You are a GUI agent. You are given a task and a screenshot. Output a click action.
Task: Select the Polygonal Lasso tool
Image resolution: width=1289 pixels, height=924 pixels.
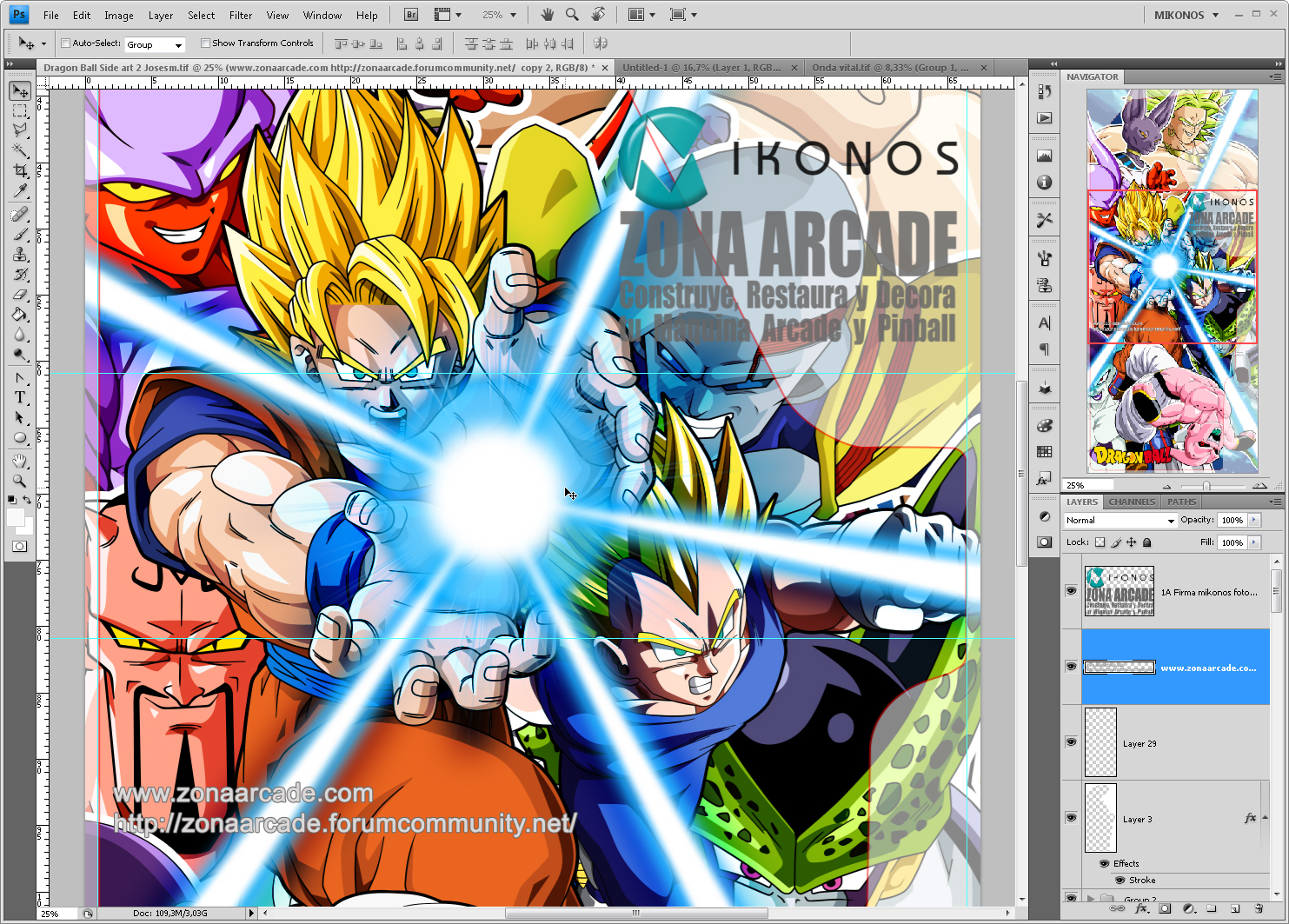click(x=20, y=130)
